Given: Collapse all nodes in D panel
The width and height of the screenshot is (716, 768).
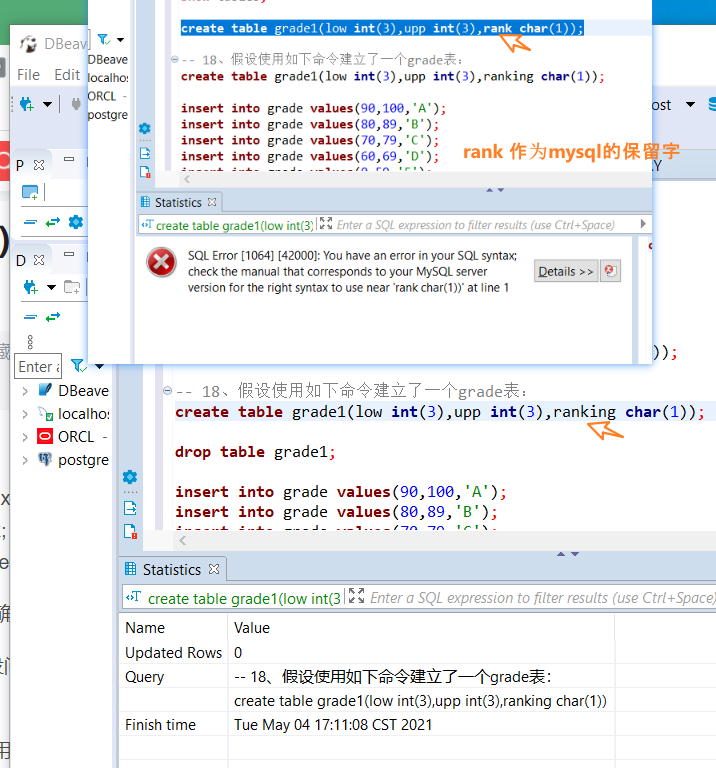Looking at the screenshot, I should coord(30,317).
